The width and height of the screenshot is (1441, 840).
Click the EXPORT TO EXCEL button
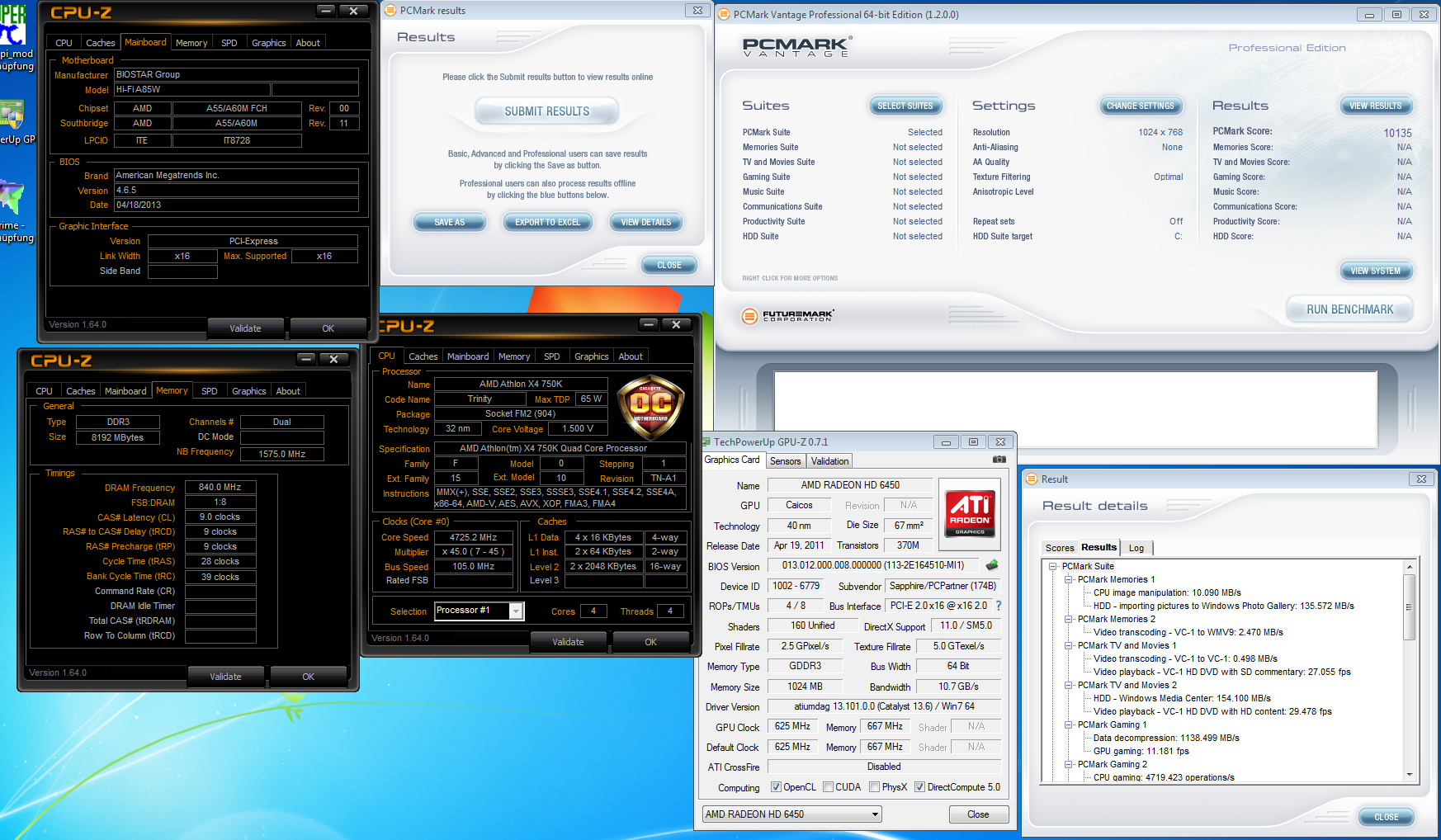click(547, 222)
